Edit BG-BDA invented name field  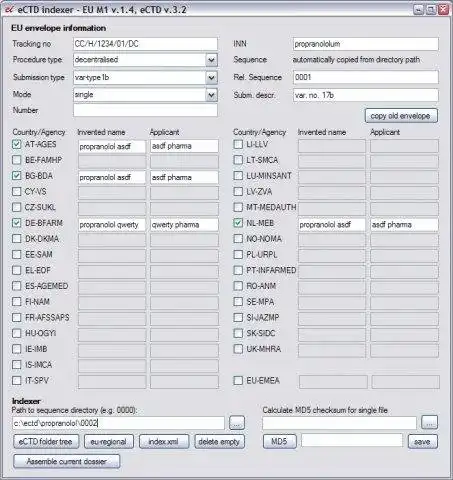[112, 178]
